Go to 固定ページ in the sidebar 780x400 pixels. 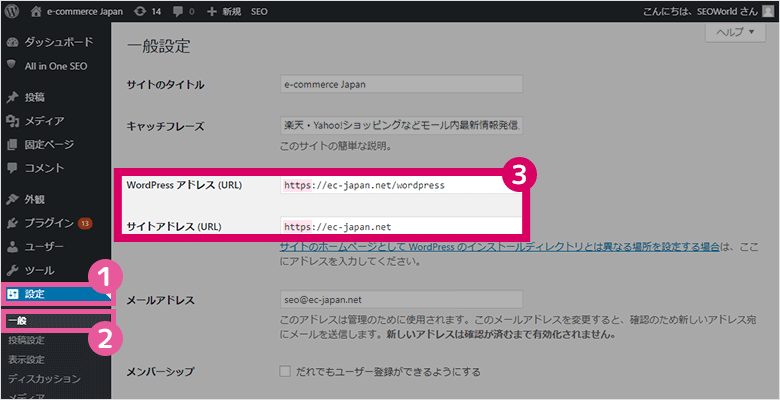point(49,145)
